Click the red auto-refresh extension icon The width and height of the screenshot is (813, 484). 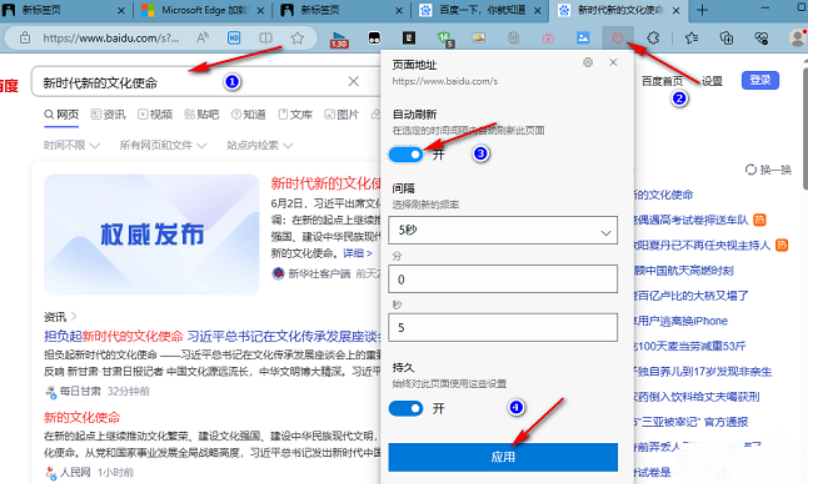618,37
